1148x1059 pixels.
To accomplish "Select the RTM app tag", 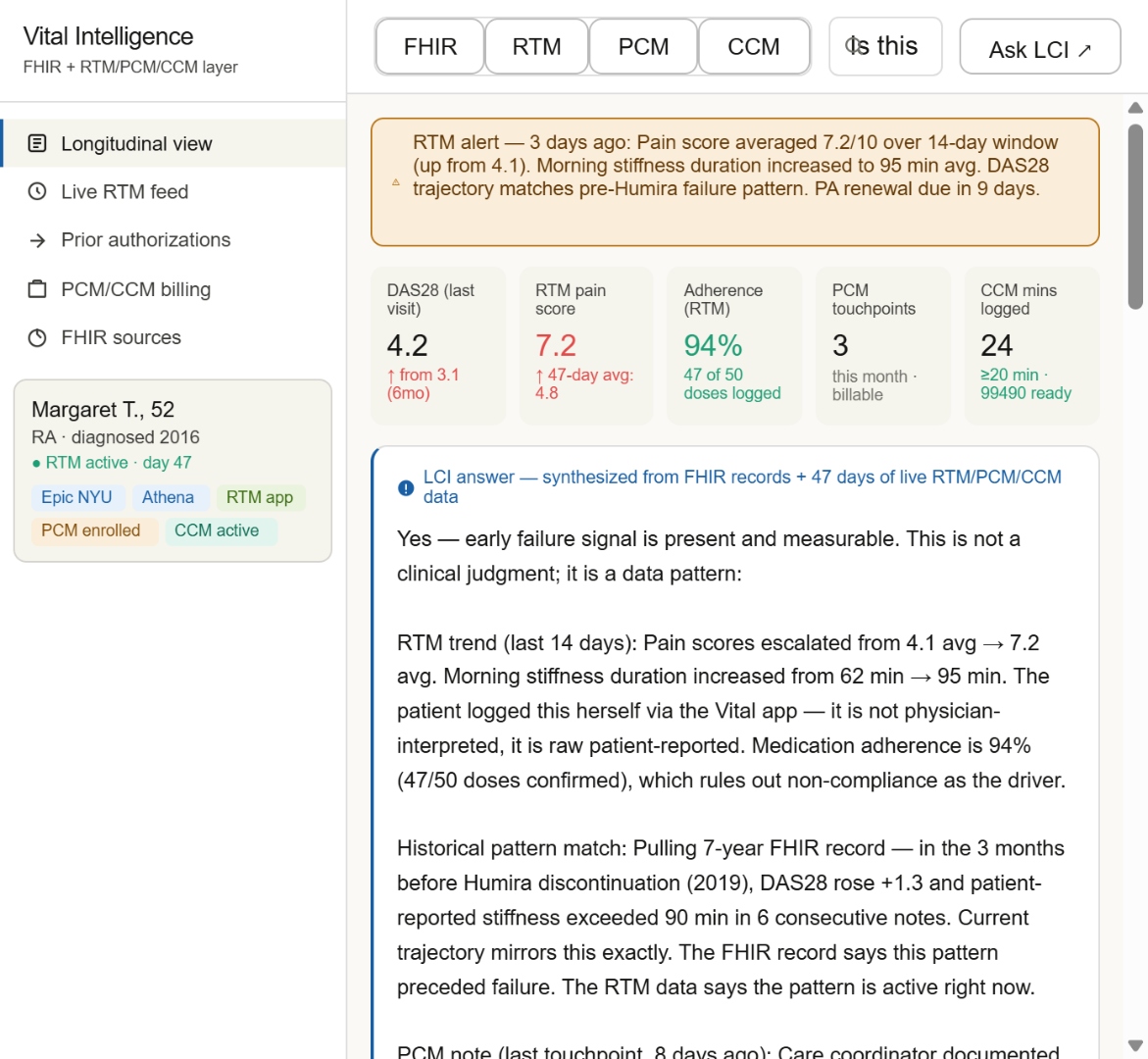I will 260,497.
